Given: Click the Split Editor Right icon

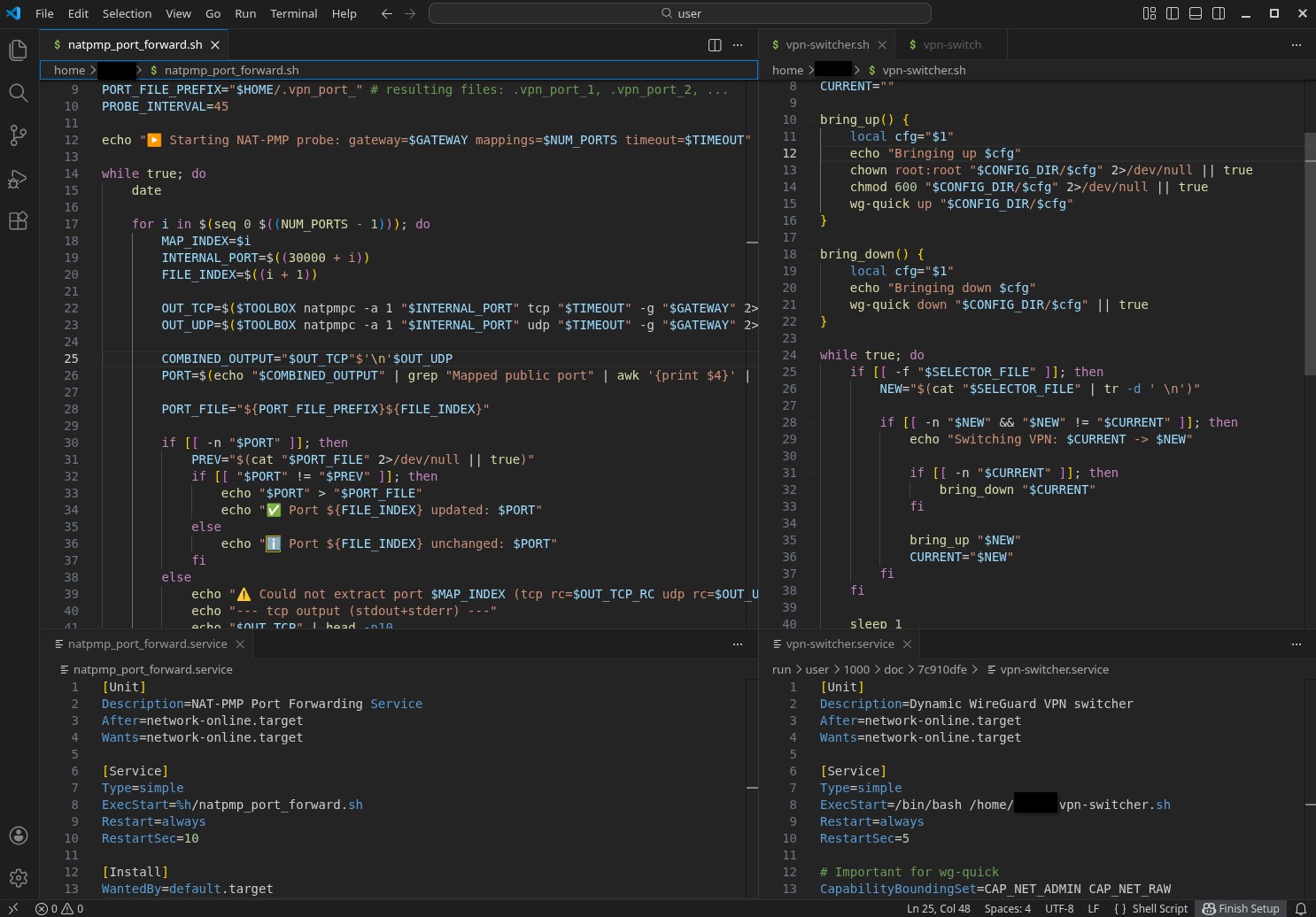Looking at the screenshot, I should click(x=715, y=45).
